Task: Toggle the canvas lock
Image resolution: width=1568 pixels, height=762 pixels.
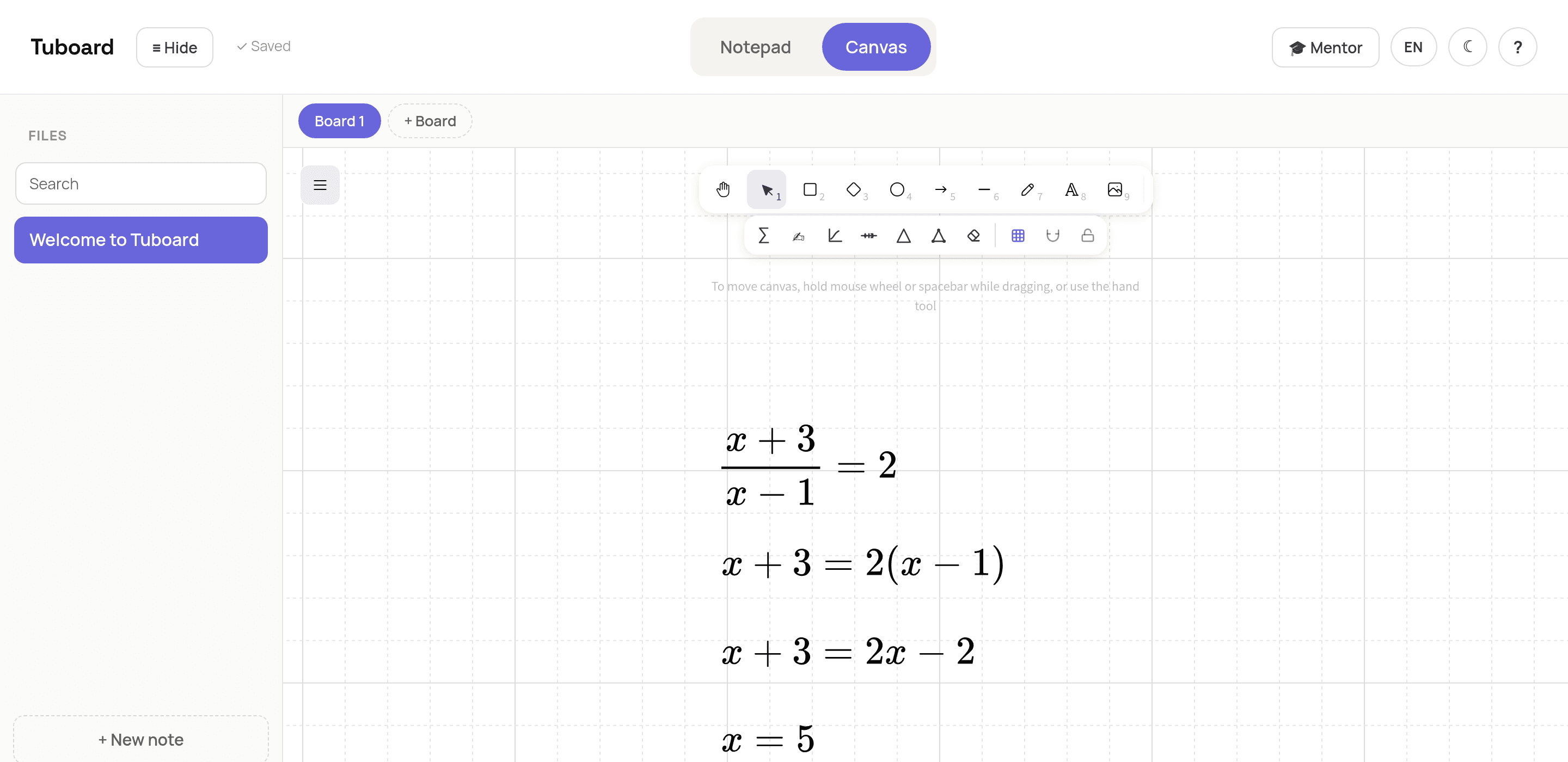Action: coord(1088,236)
